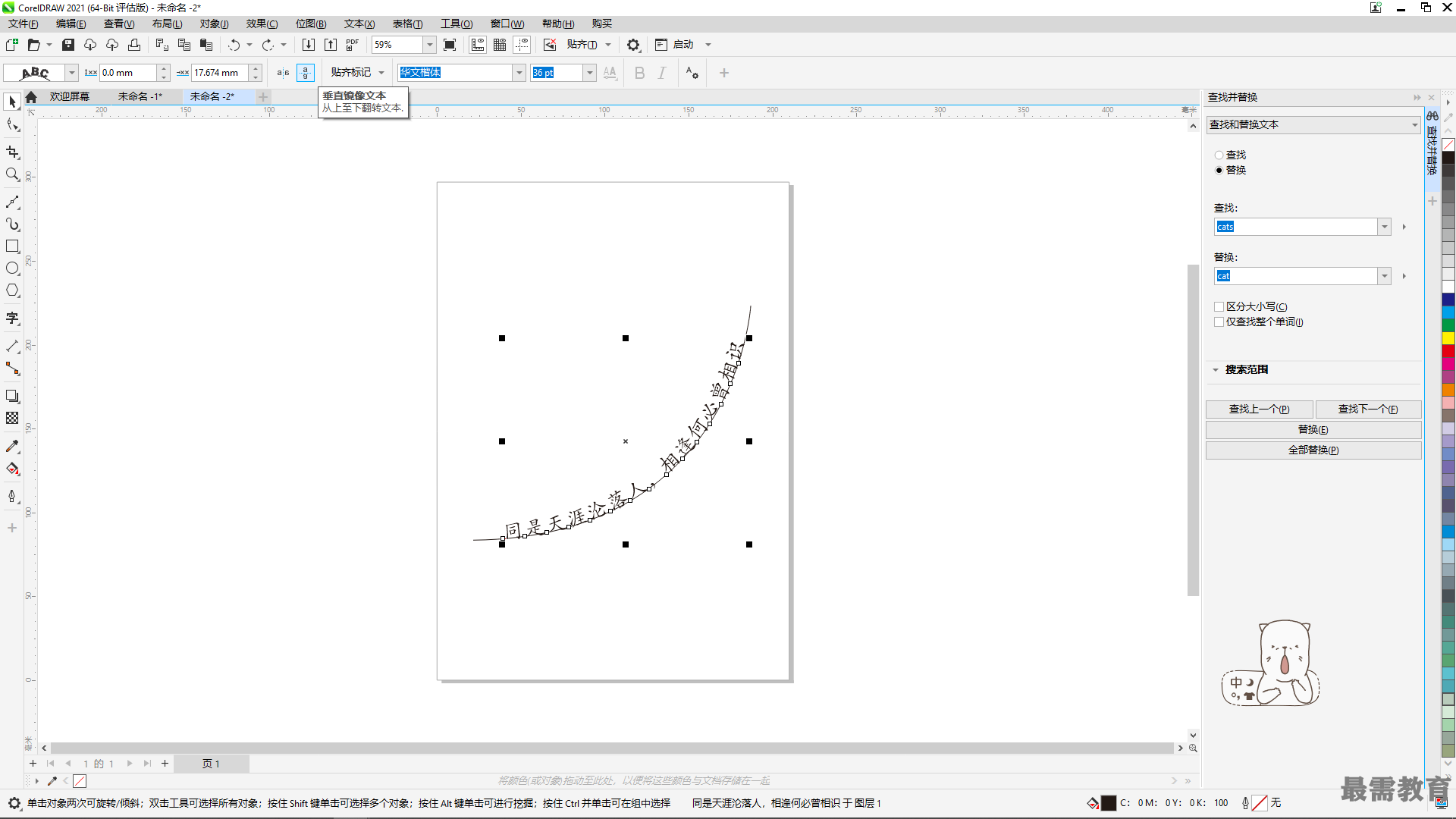Click the 查找下一个 button

[1368, 409]
